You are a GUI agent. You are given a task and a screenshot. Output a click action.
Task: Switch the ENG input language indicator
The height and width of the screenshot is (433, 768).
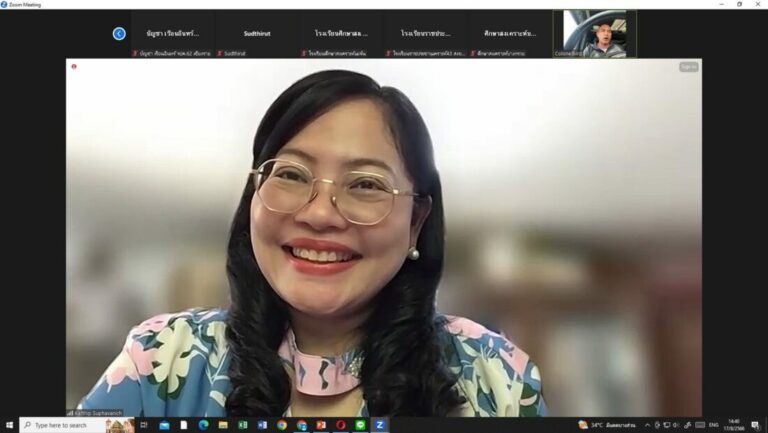(x=714, y=425)
